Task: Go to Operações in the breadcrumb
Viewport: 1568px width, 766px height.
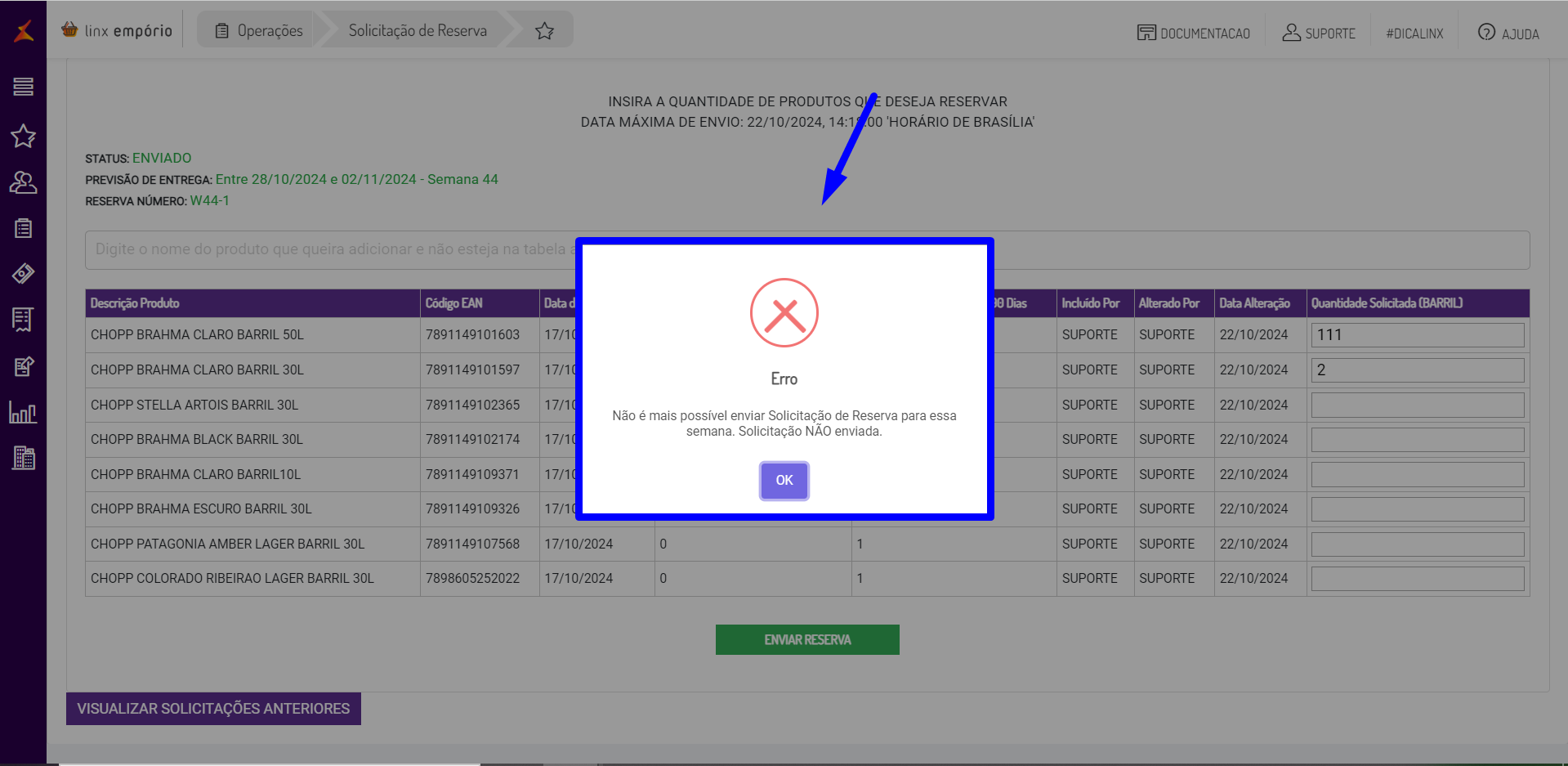Action: point(259,30)
